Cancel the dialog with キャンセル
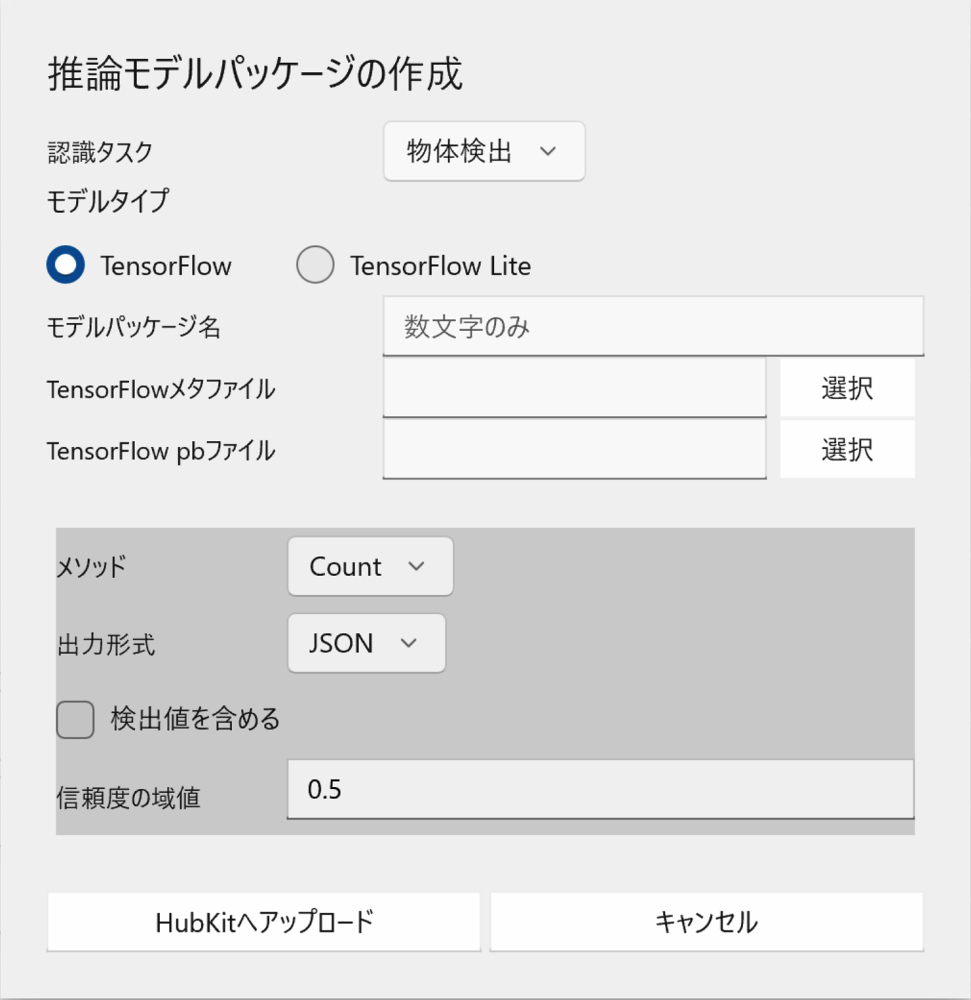This screenshot has width=971, height=1000. pos(706,921)
